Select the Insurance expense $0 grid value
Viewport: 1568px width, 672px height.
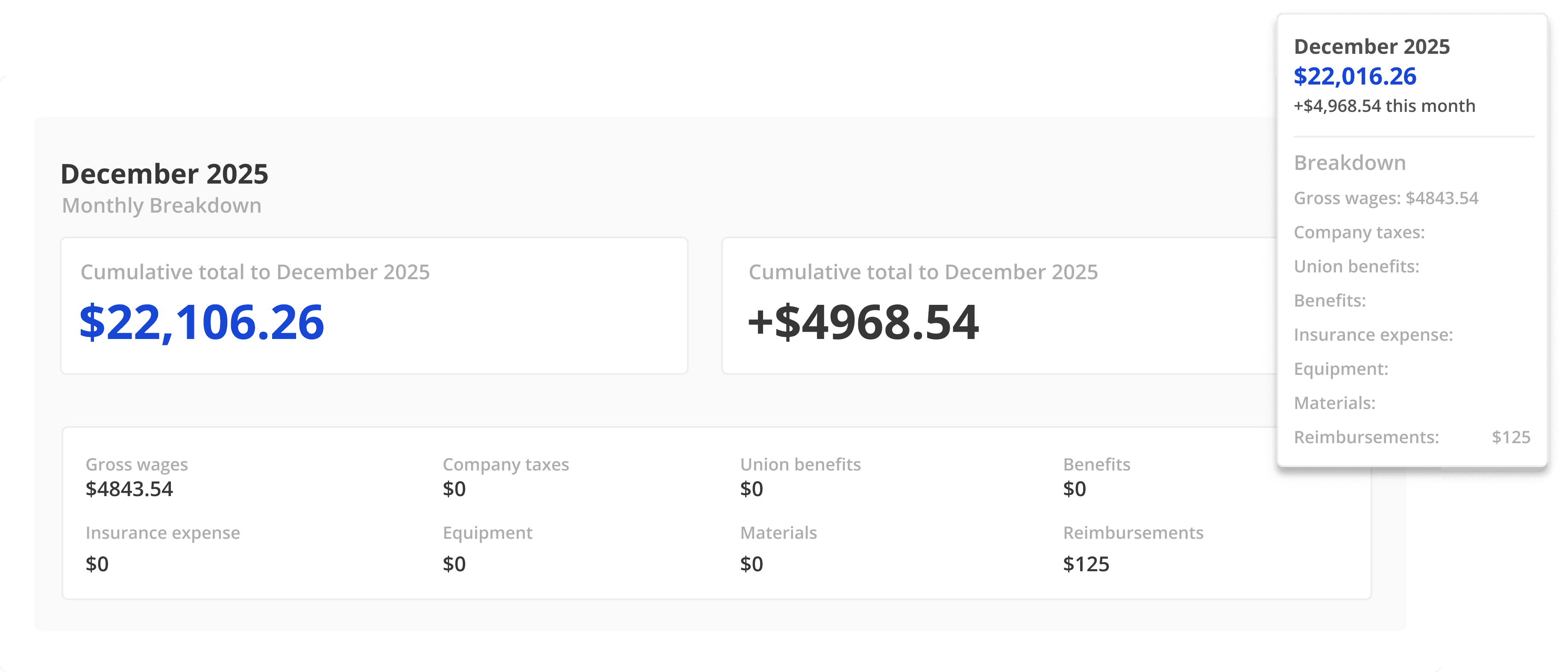[97, 564]
